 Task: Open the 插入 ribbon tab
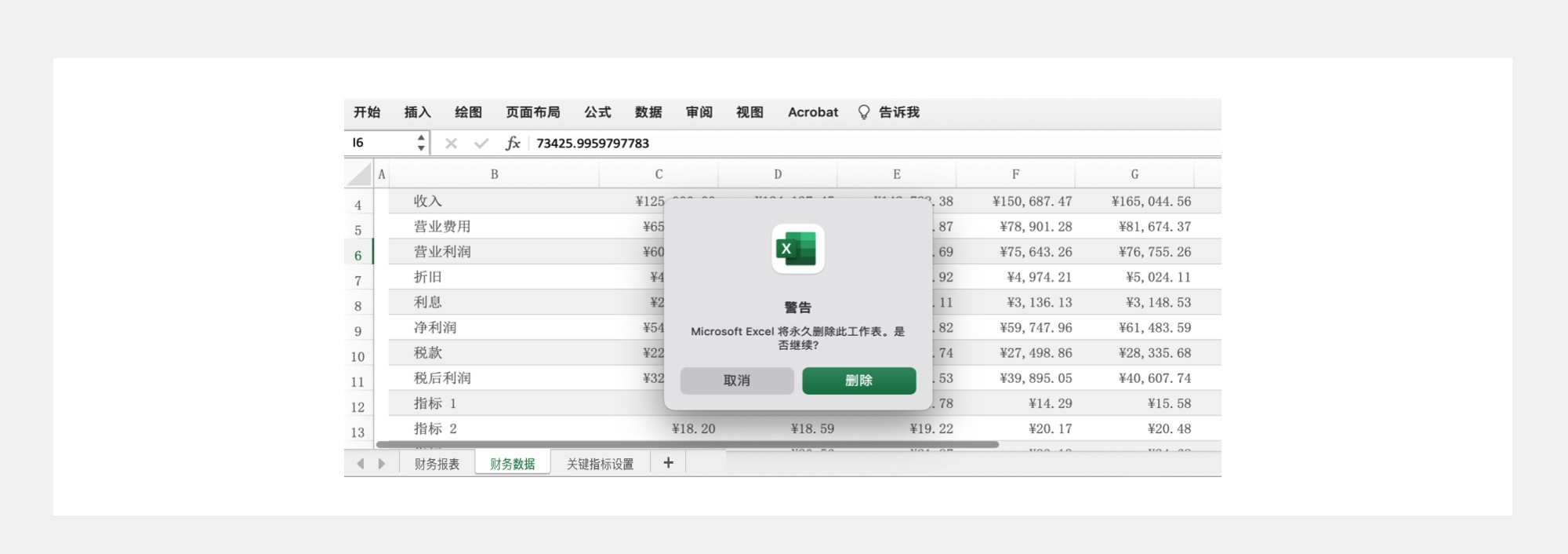point(418,112)
